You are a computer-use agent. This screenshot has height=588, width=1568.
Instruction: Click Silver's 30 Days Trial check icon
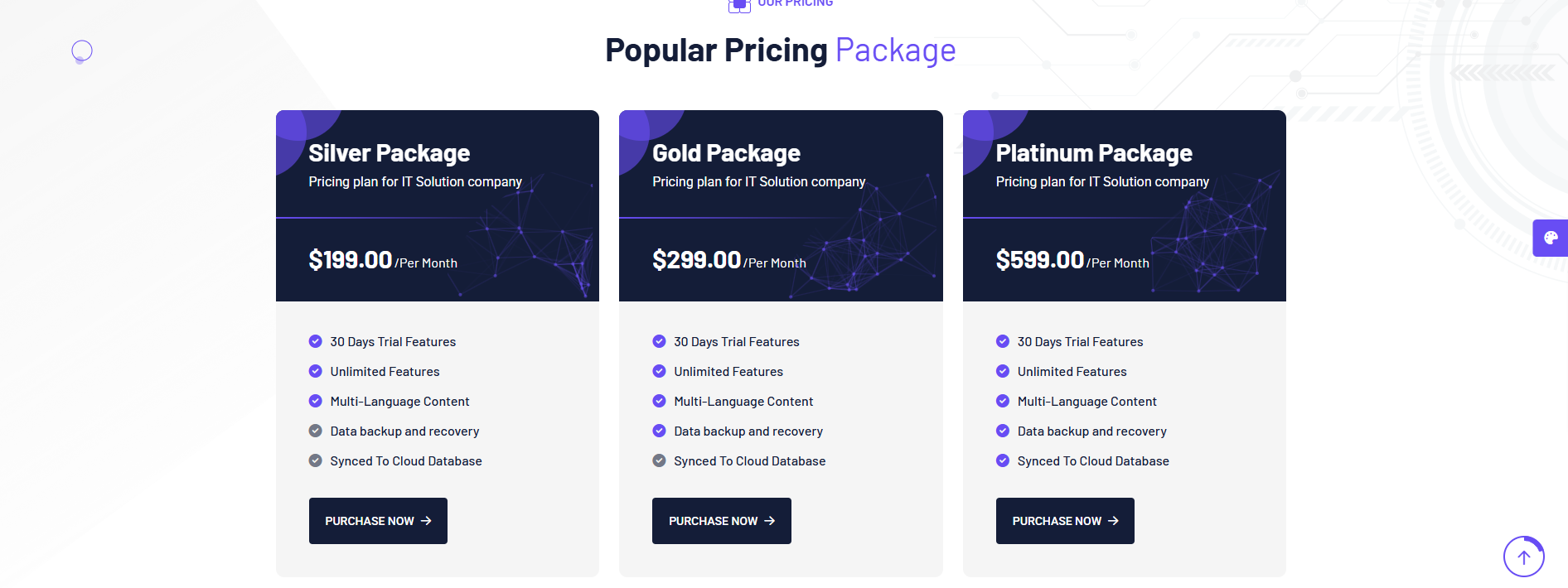(316, 341)
